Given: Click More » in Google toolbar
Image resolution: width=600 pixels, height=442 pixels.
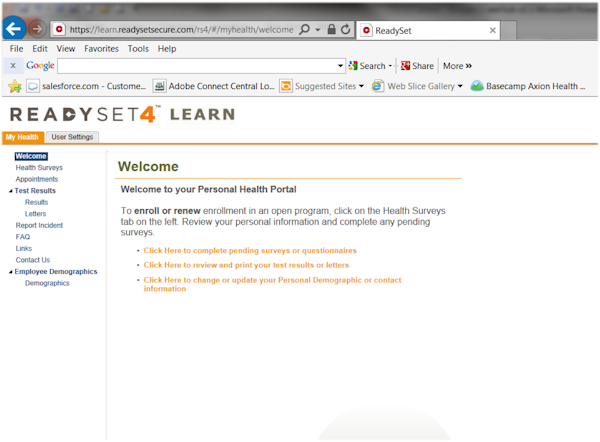Looking at the screenshot, I should coord(457,66).
